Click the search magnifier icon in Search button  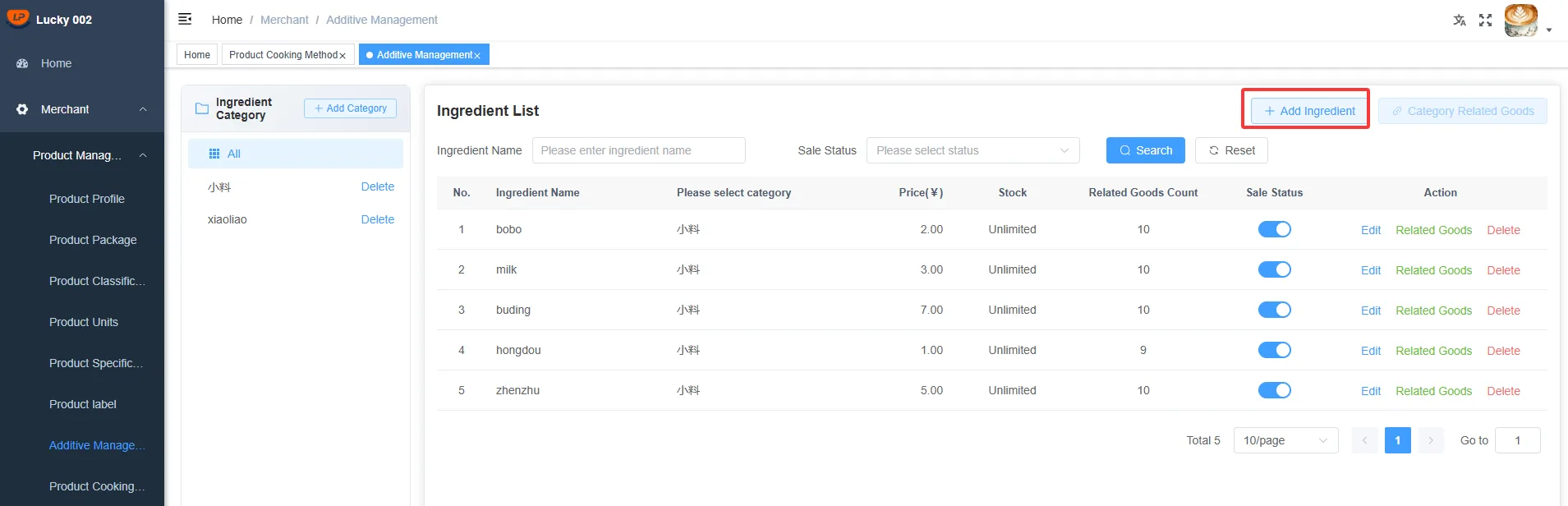click(x=1125, y=150)
